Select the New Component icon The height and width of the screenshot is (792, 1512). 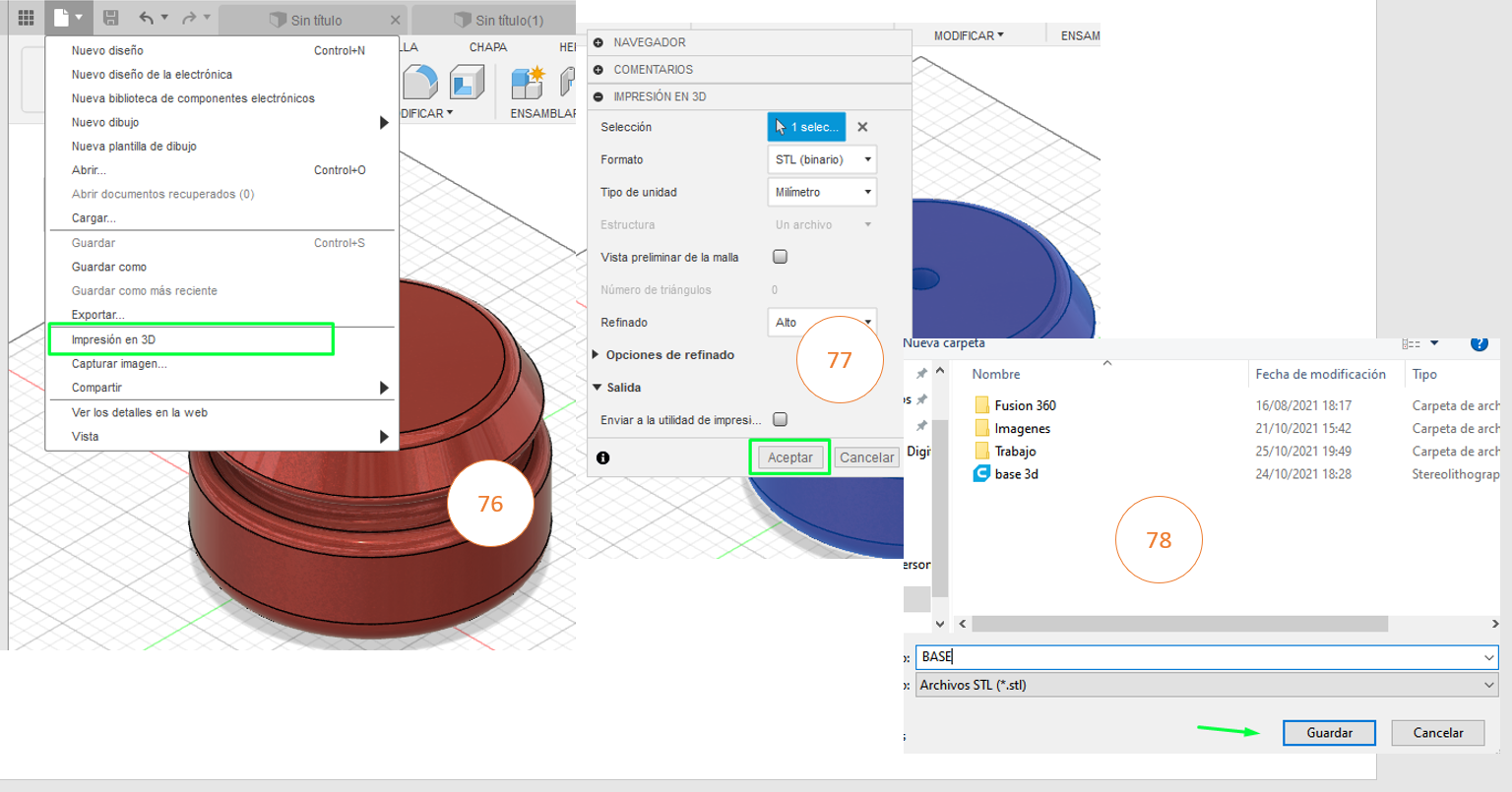pos(528,83)
